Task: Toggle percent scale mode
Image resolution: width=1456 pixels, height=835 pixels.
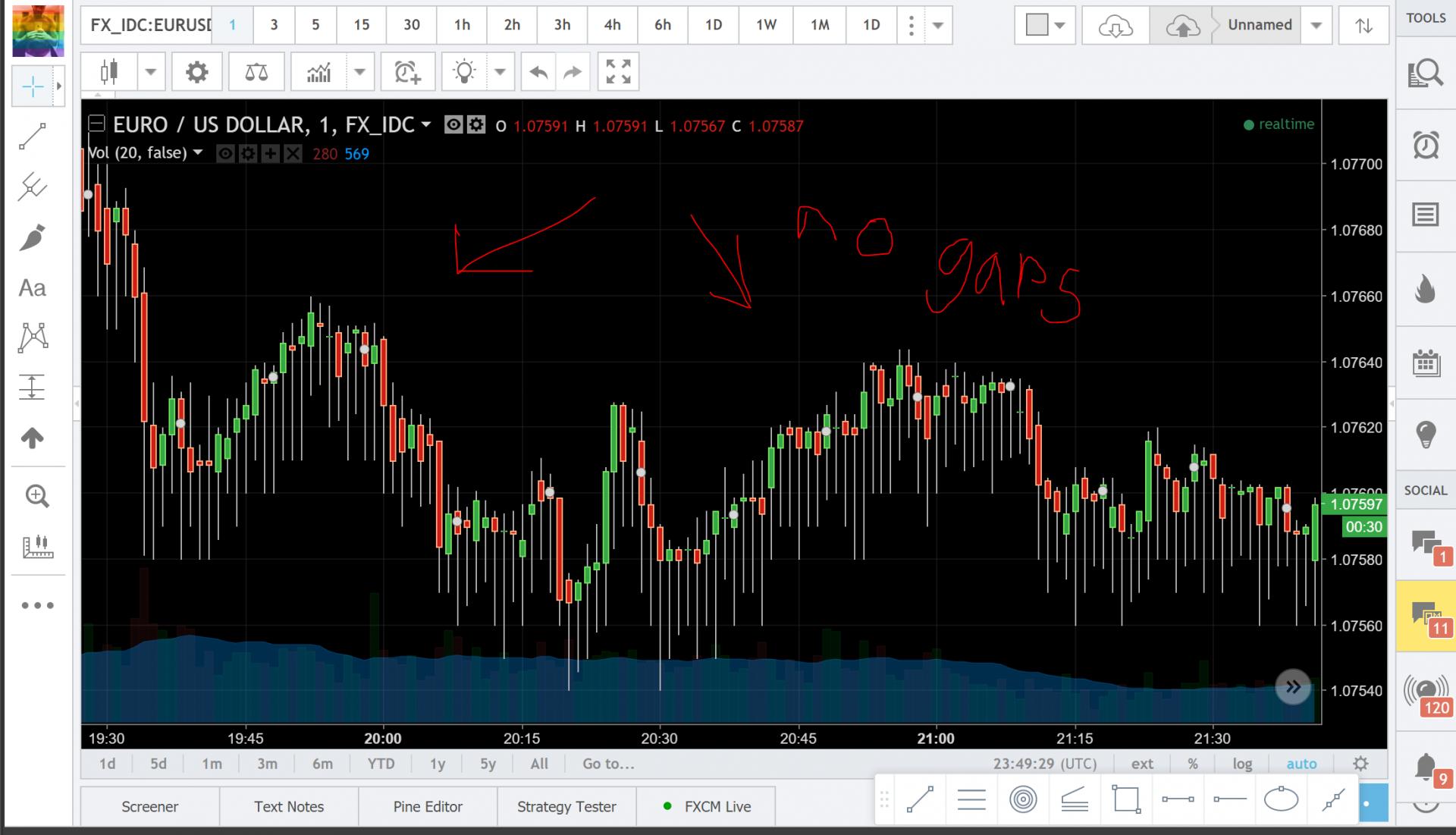Action: click(1193, 764)
